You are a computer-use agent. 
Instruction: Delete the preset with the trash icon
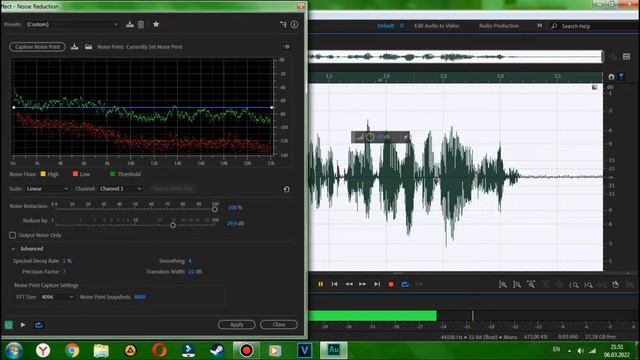141,24
